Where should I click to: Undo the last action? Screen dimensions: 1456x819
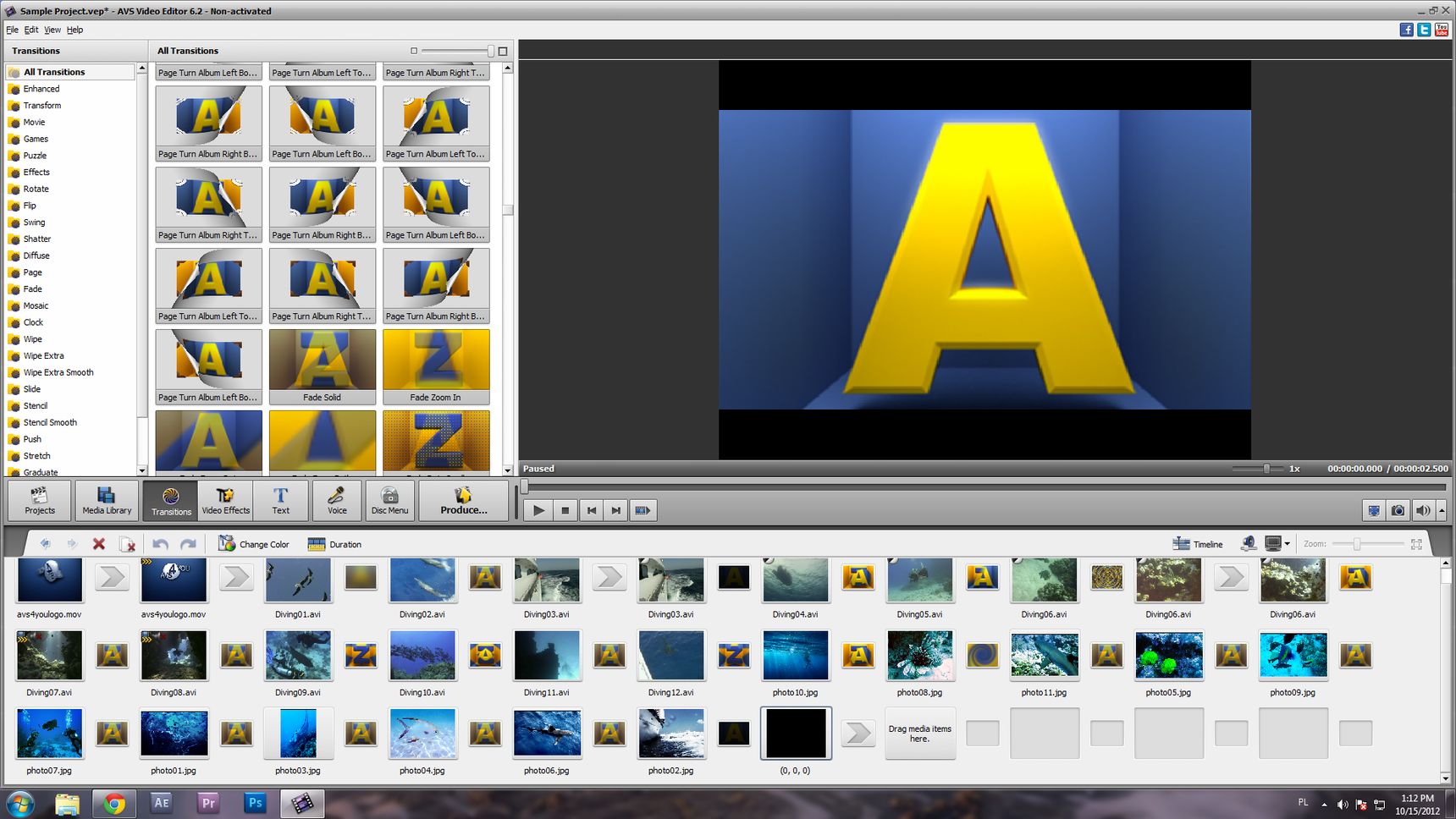coord(161,544)
